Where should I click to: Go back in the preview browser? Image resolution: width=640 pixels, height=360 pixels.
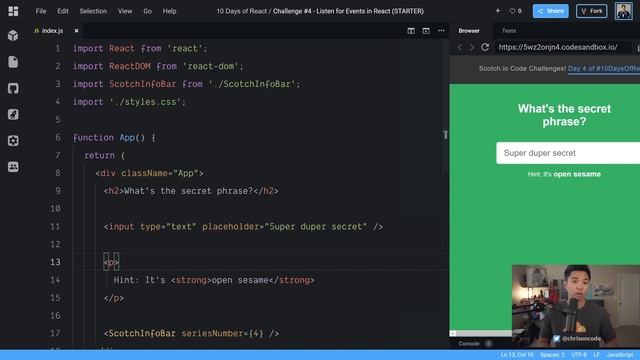click(x=460, y=47)
